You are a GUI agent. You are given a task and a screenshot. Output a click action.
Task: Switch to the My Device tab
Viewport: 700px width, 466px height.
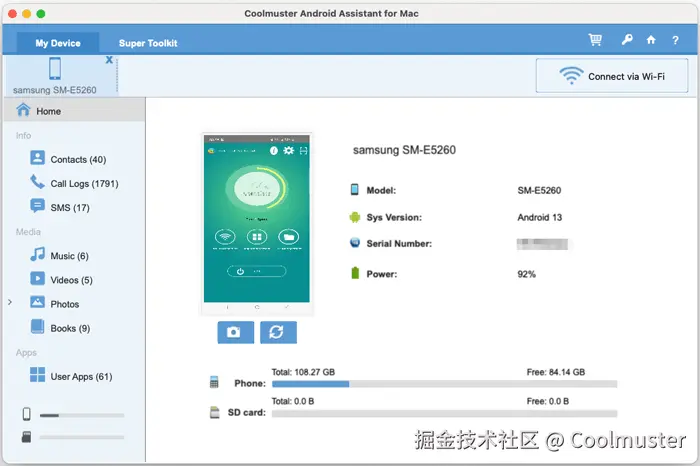point(58,43)
